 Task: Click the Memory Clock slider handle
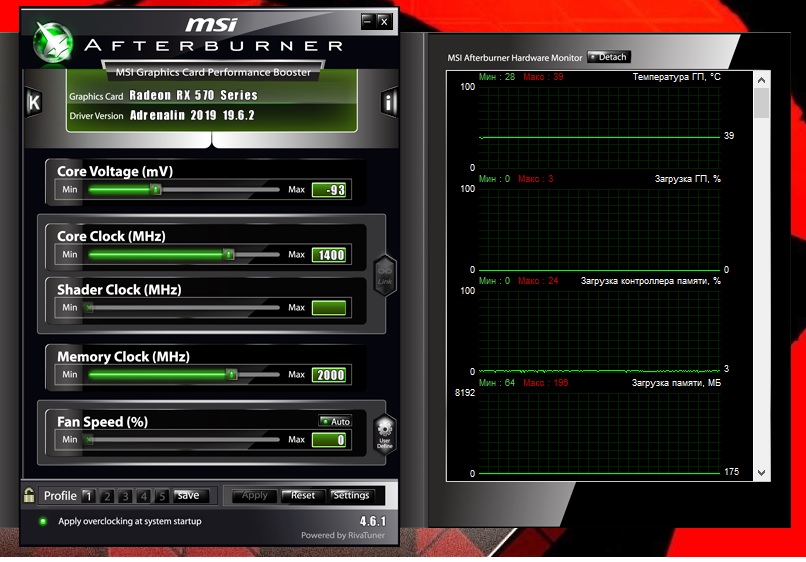[232, 374]
